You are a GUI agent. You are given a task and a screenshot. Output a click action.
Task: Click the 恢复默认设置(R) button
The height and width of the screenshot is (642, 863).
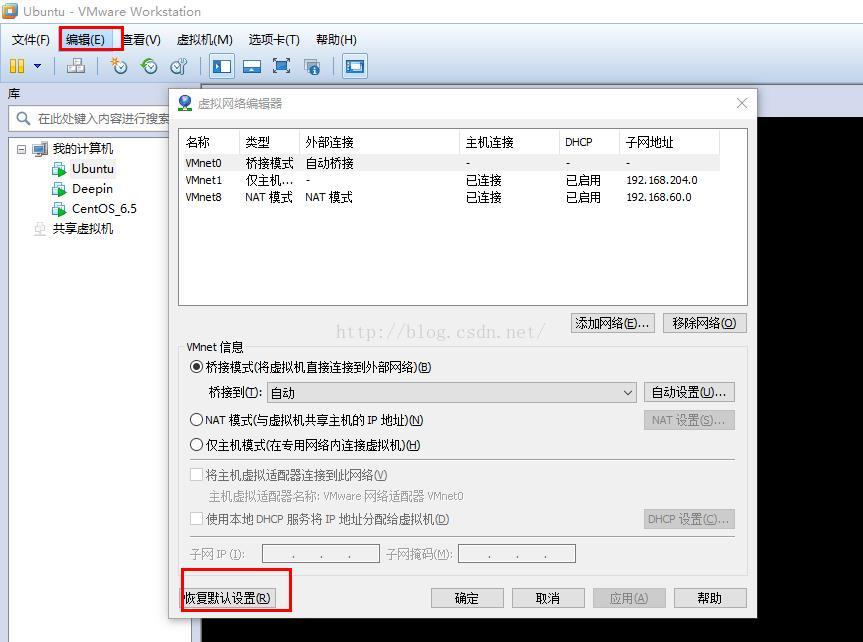click(x=227, y=598)
